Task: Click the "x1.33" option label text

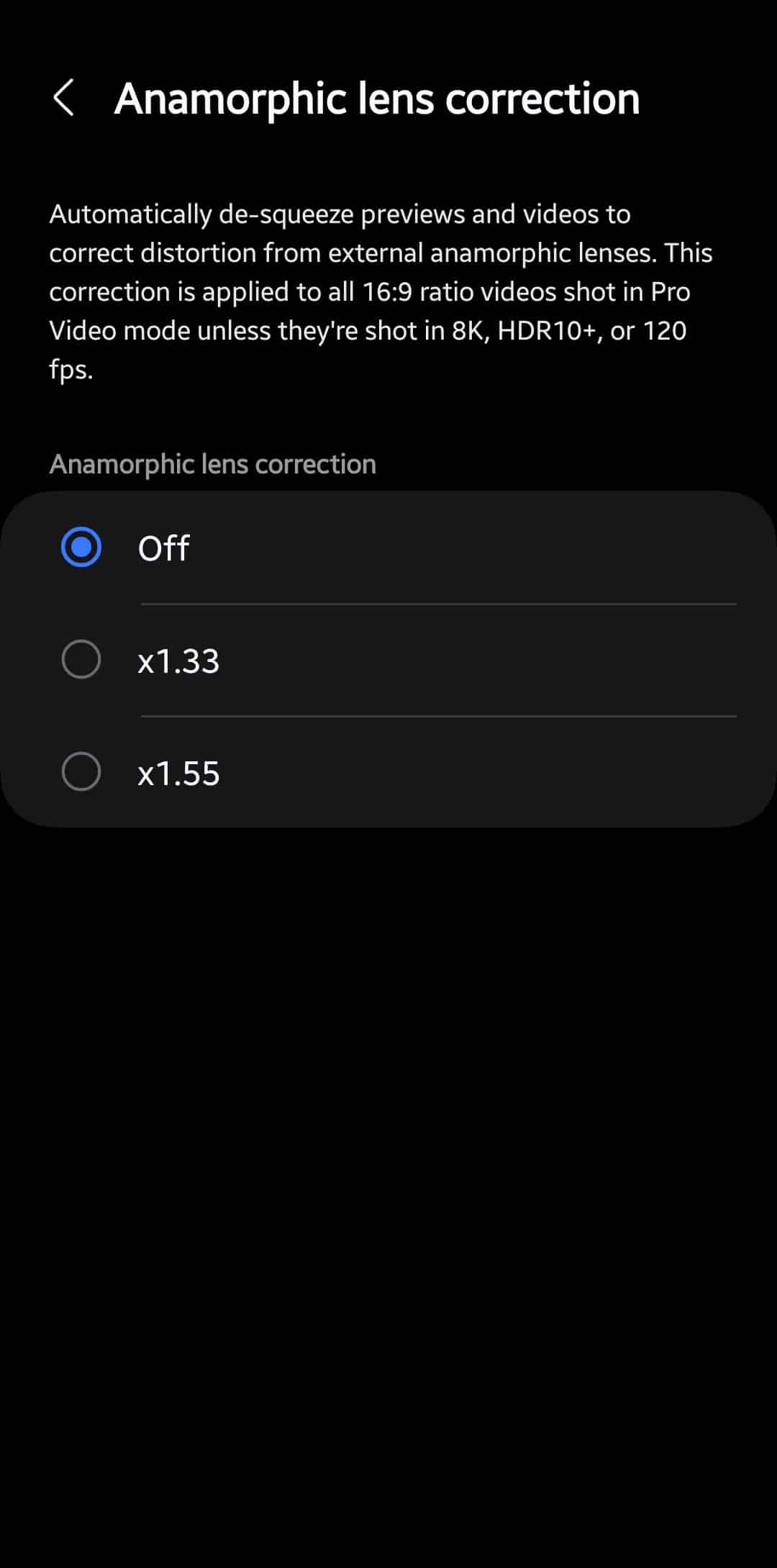Action: pyautogui.click(x=178, y=661)
